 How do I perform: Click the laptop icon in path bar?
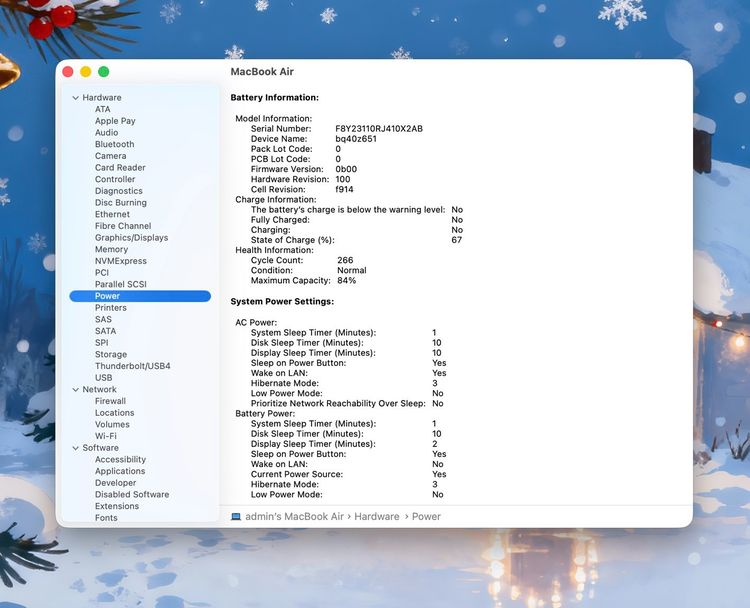click(x=236, y=517)
